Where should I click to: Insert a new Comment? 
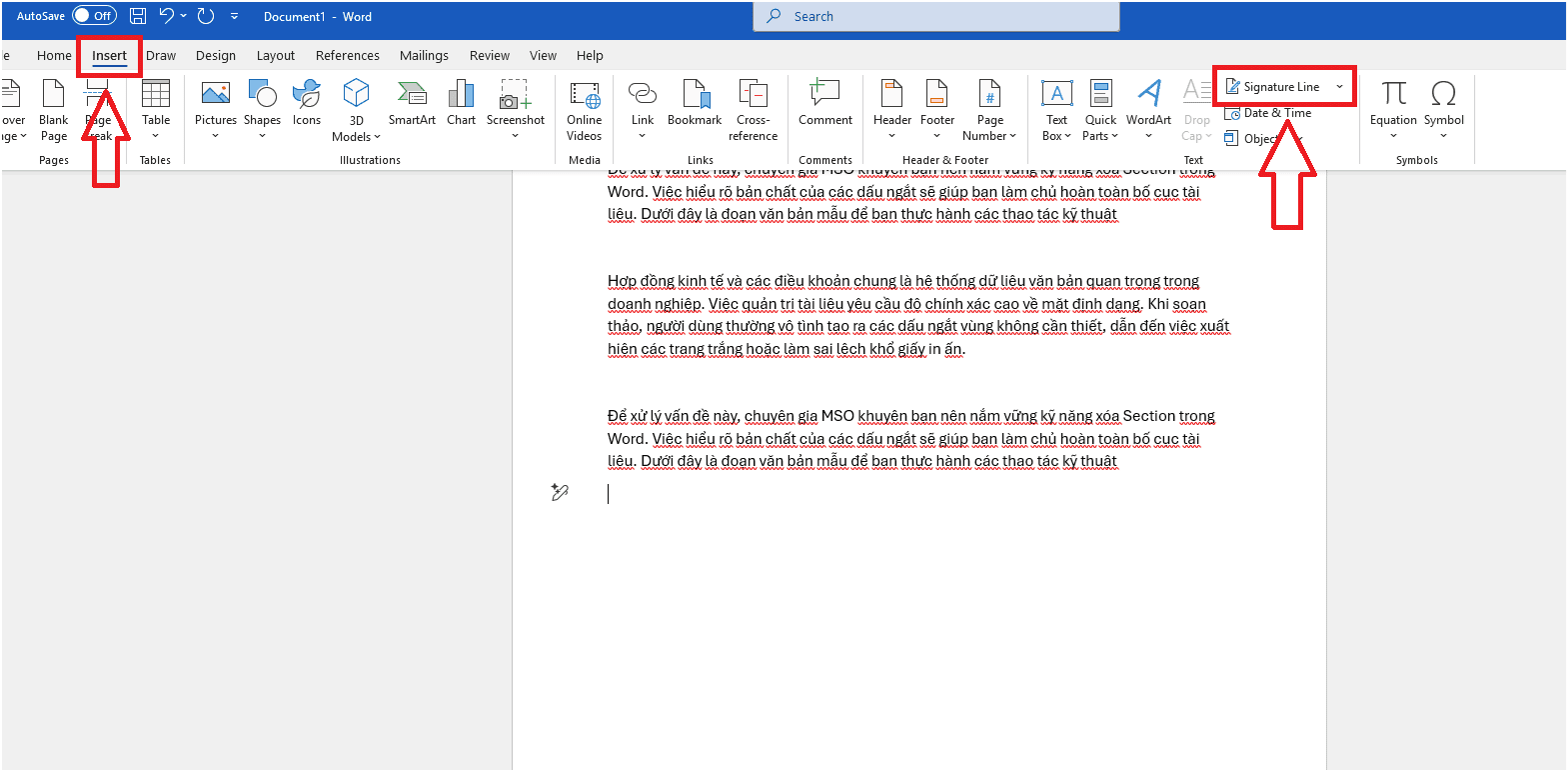point(824,104)
